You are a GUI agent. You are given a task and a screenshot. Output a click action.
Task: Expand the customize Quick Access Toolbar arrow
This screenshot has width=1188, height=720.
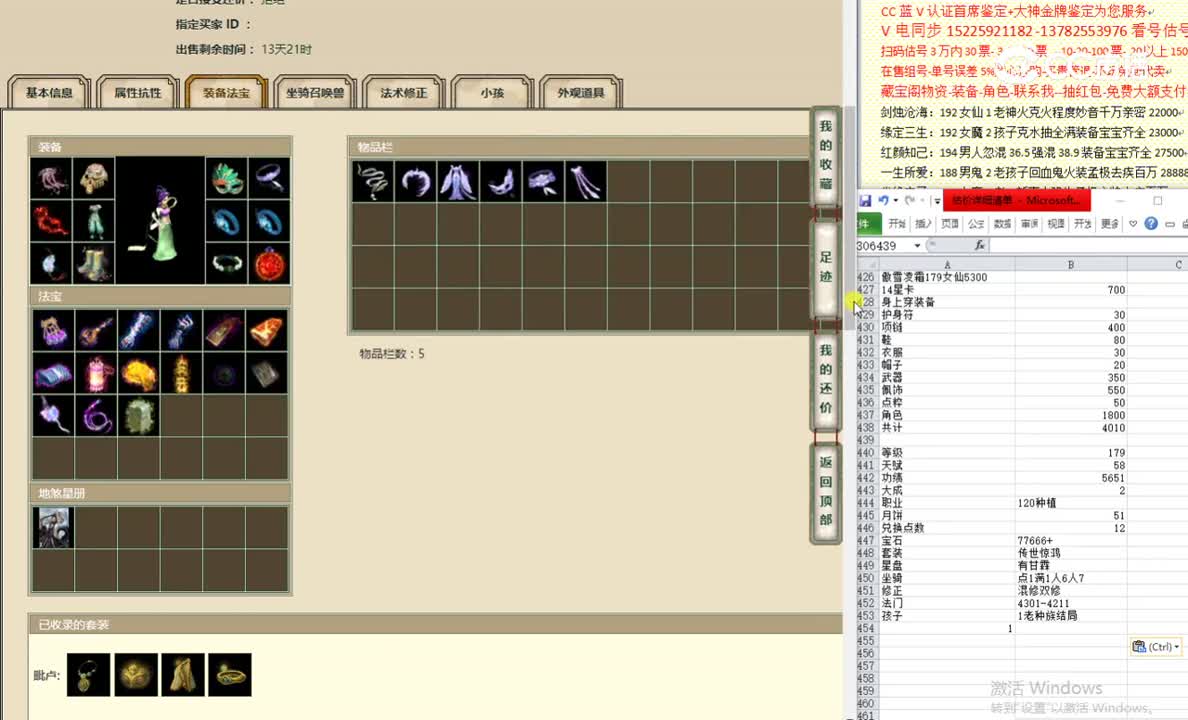click(936, 201)
